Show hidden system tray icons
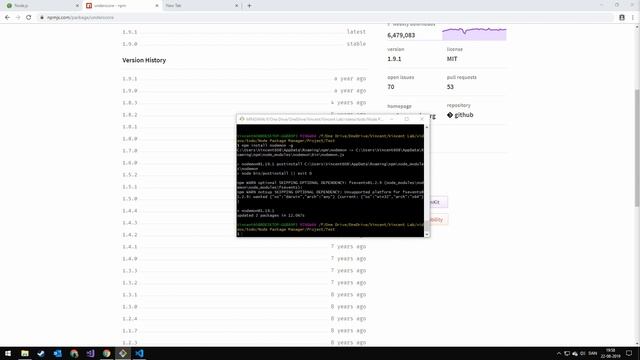The height and width of the screenshot is (360, 640). pyautogui.click(x=559, y=353)
